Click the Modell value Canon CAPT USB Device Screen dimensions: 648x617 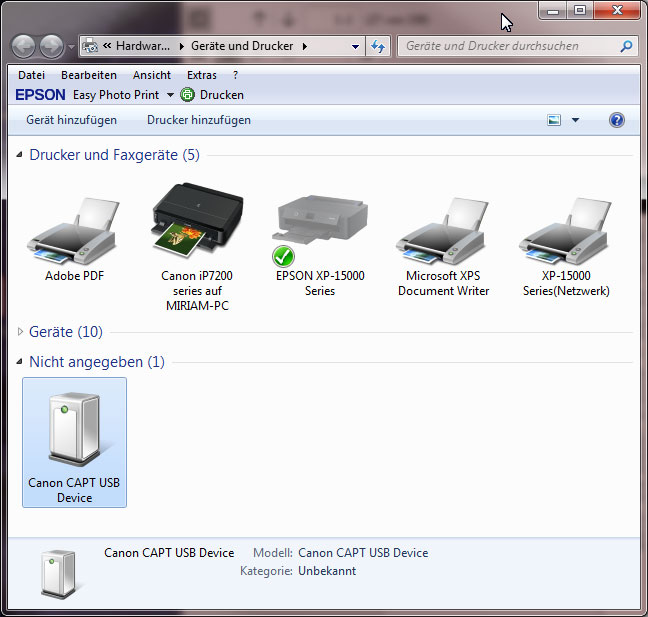click(x=363, y=553)
